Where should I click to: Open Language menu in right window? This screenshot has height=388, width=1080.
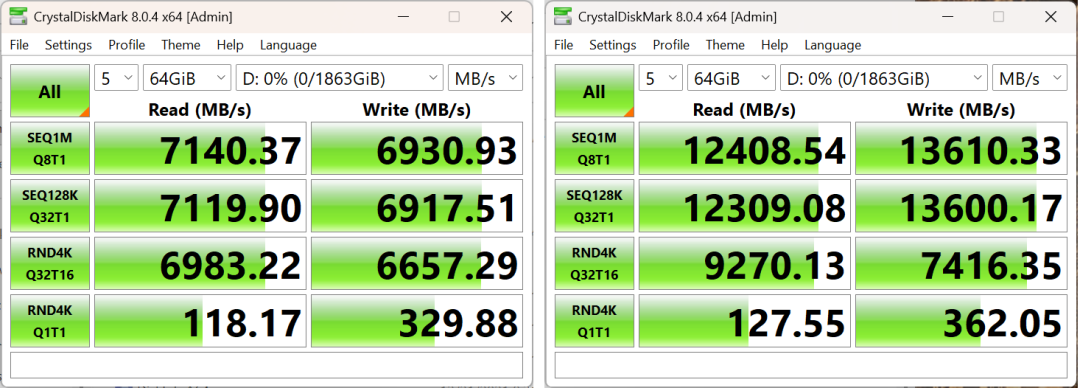pos(832,45)
